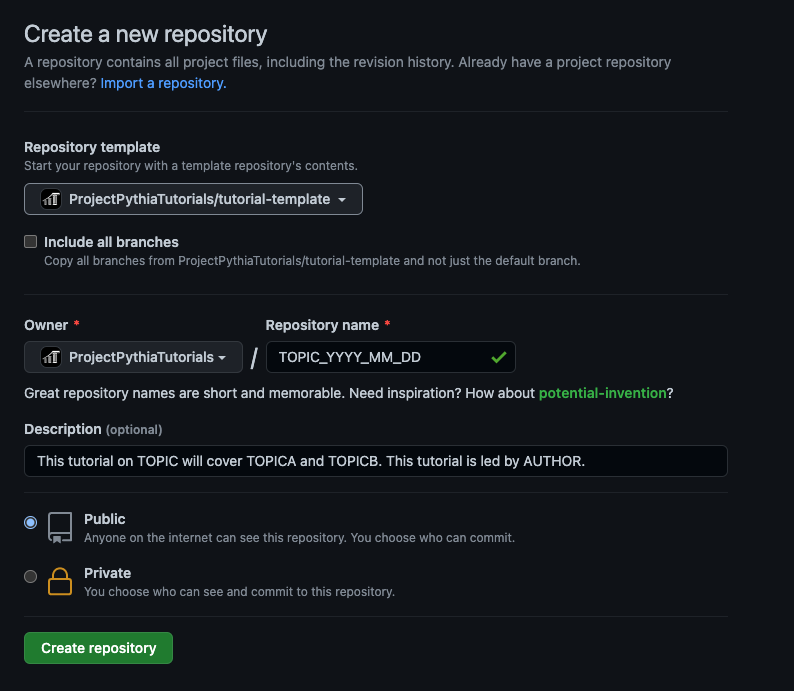Screen dimensions: 794x691
Task: Click the Create repository button
Action: coord(98,648)
